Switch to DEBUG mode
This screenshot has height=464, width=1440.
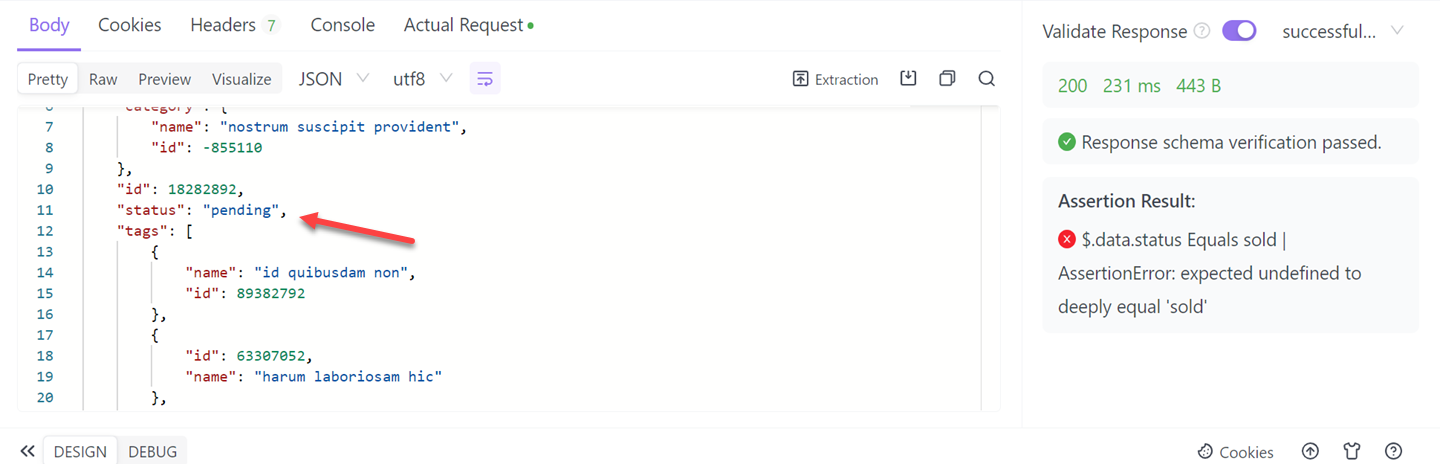152,451
